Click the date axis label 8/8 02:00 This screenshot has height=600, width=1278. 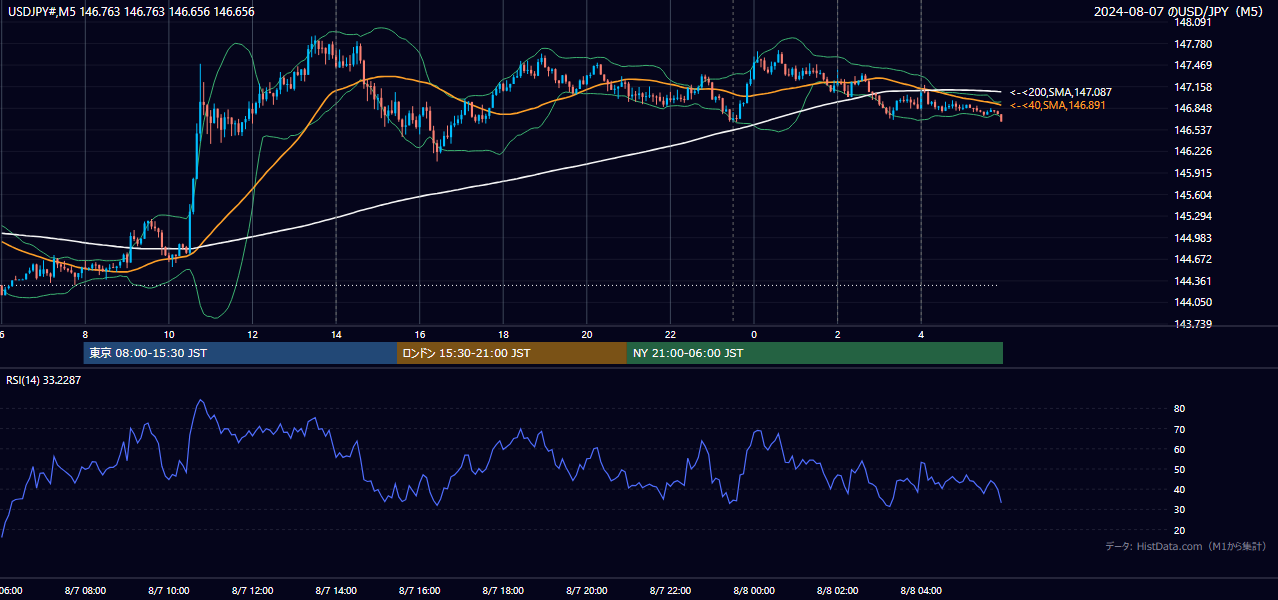pyautogui.click(x=838, y=591)
